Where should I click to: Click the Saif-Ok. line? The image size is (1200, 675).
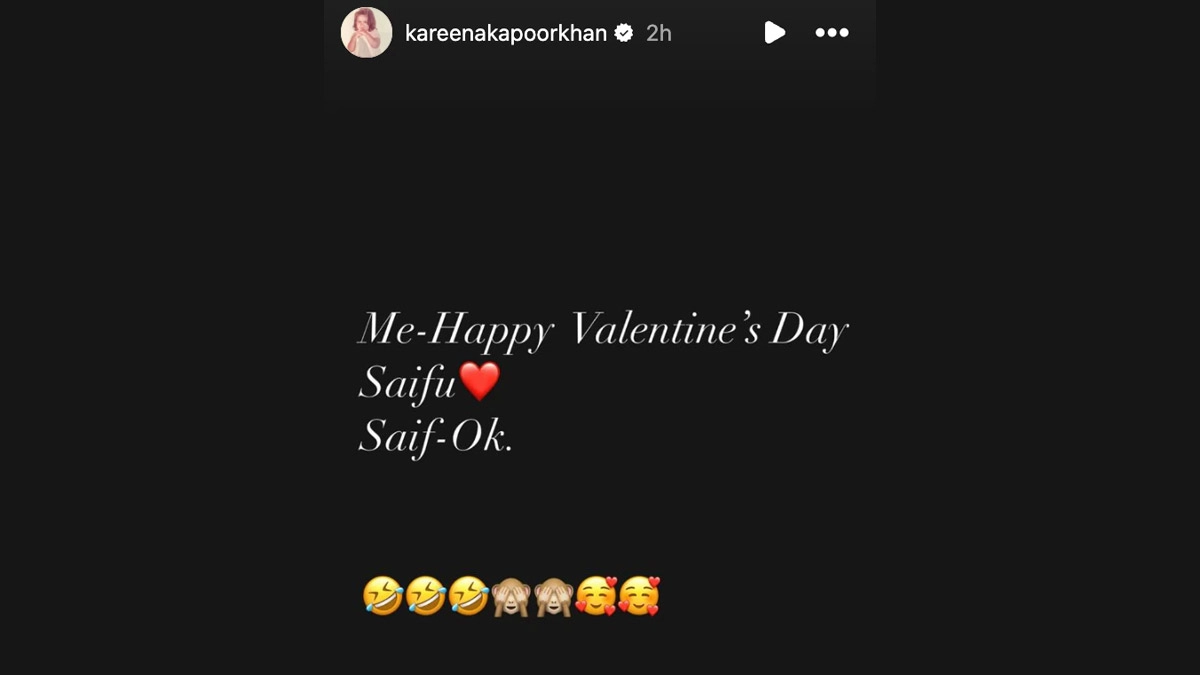(435, 440)
